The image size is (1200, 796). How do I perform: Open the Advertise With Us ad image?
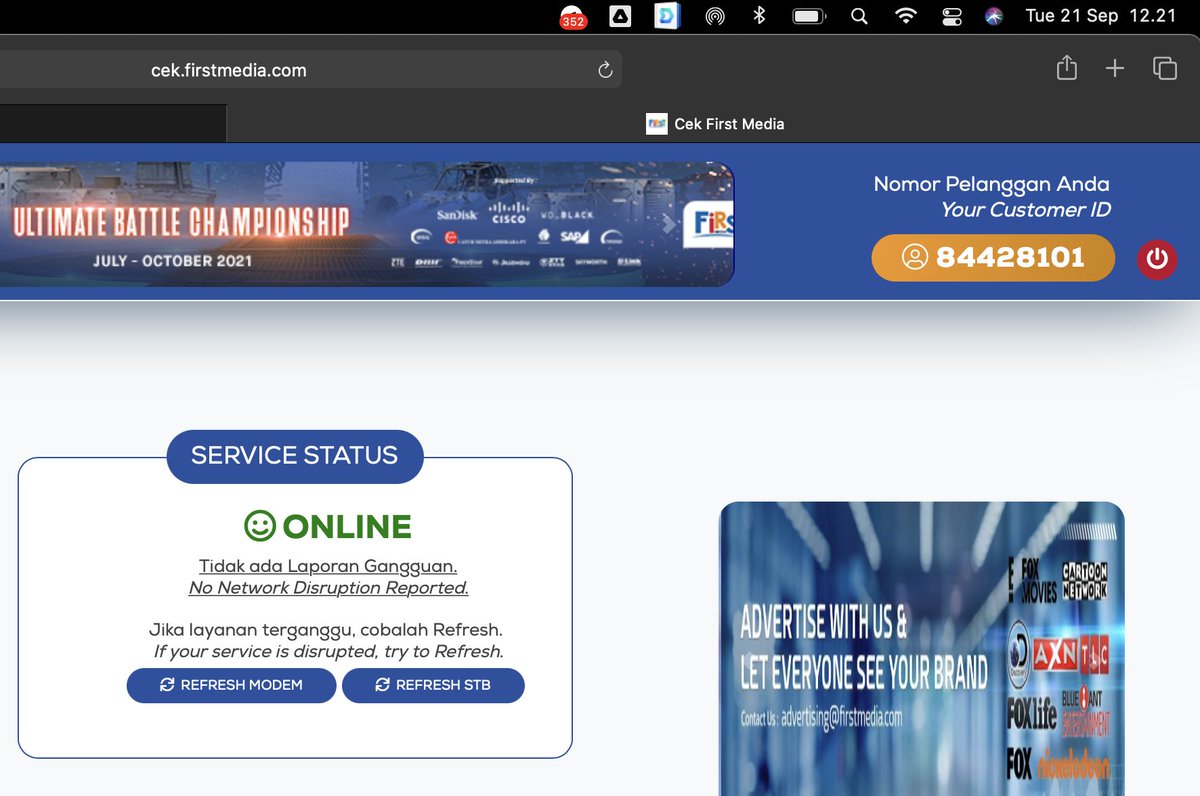point(922,648)
